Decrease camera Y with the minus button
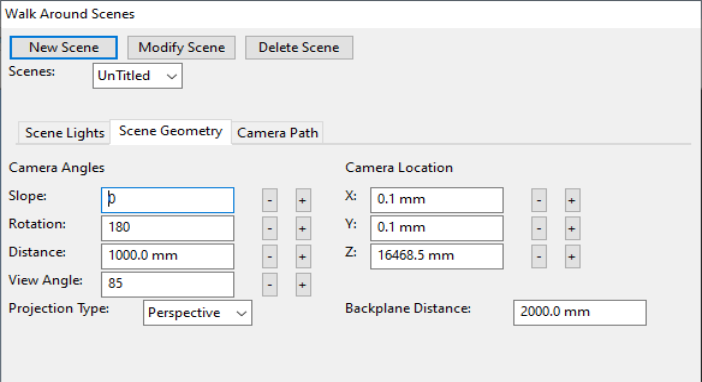 point(539,228)
